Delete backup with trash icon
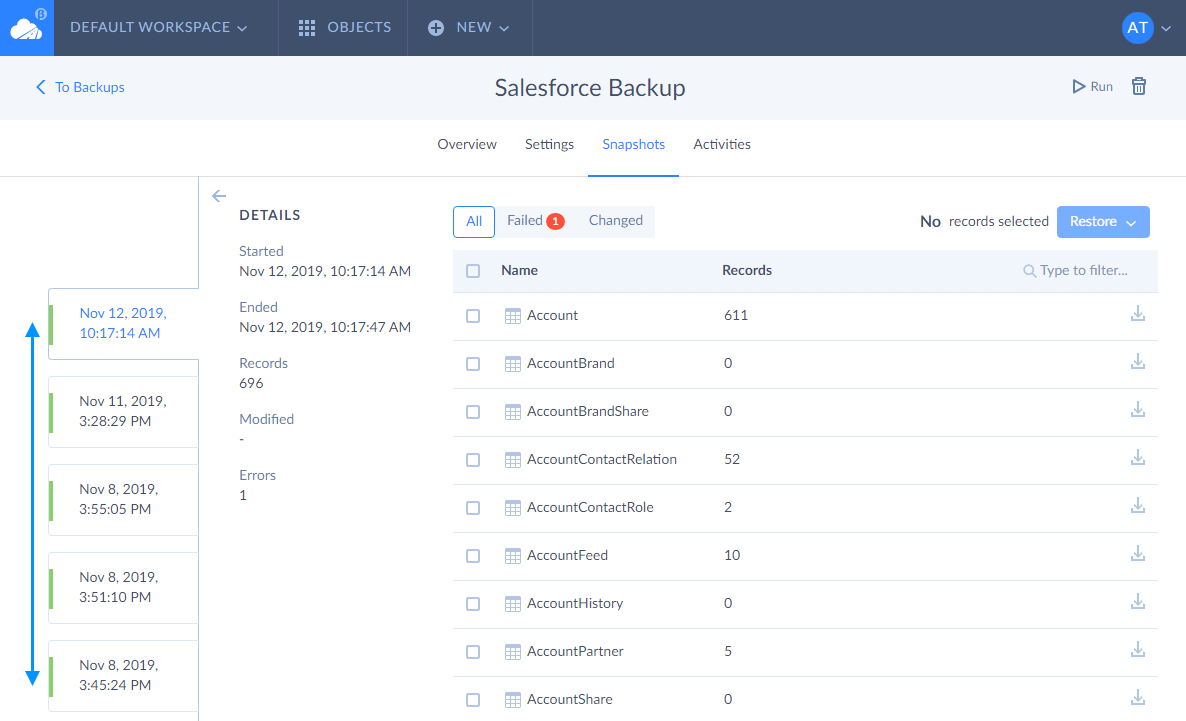 (1138, 86)
